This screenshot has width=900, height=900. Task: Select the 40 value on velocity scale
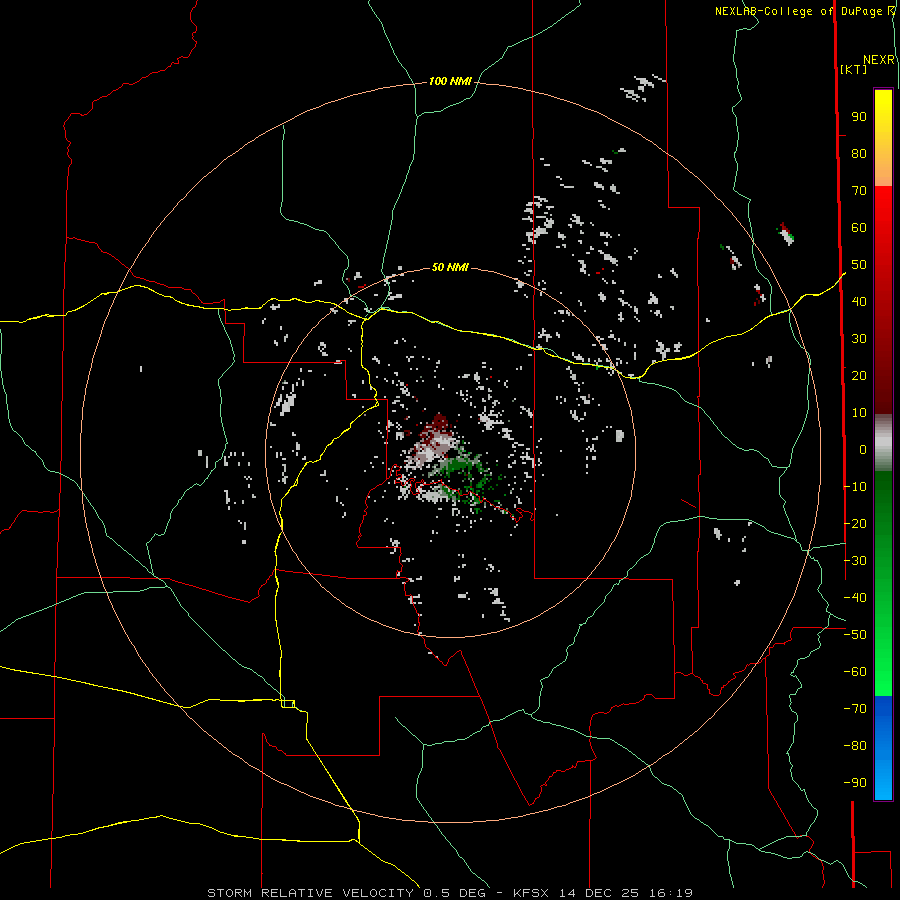pos(859,302)
